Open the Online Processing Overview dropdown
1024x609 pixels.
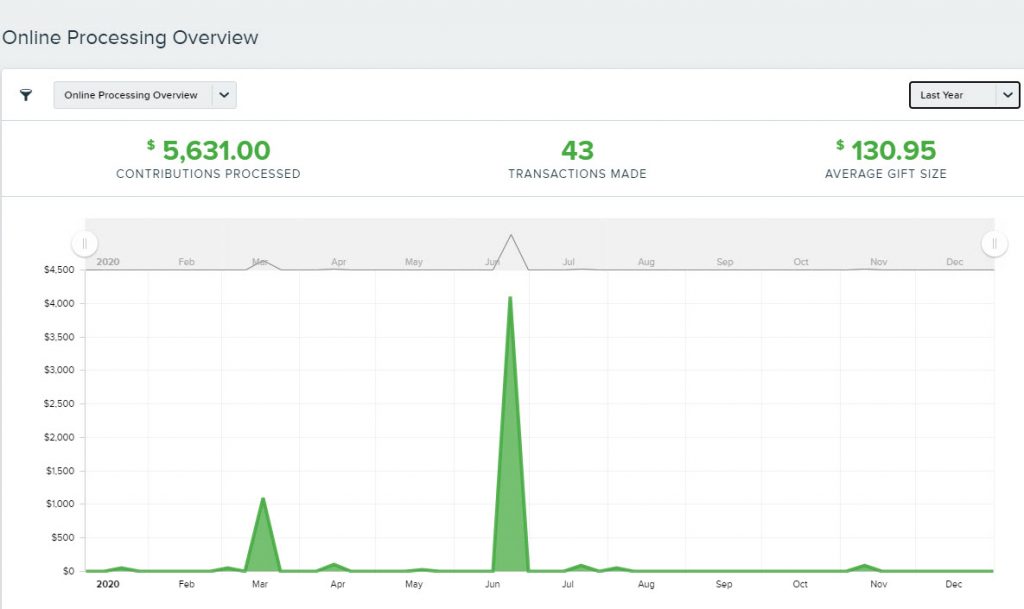pos(145,95)
